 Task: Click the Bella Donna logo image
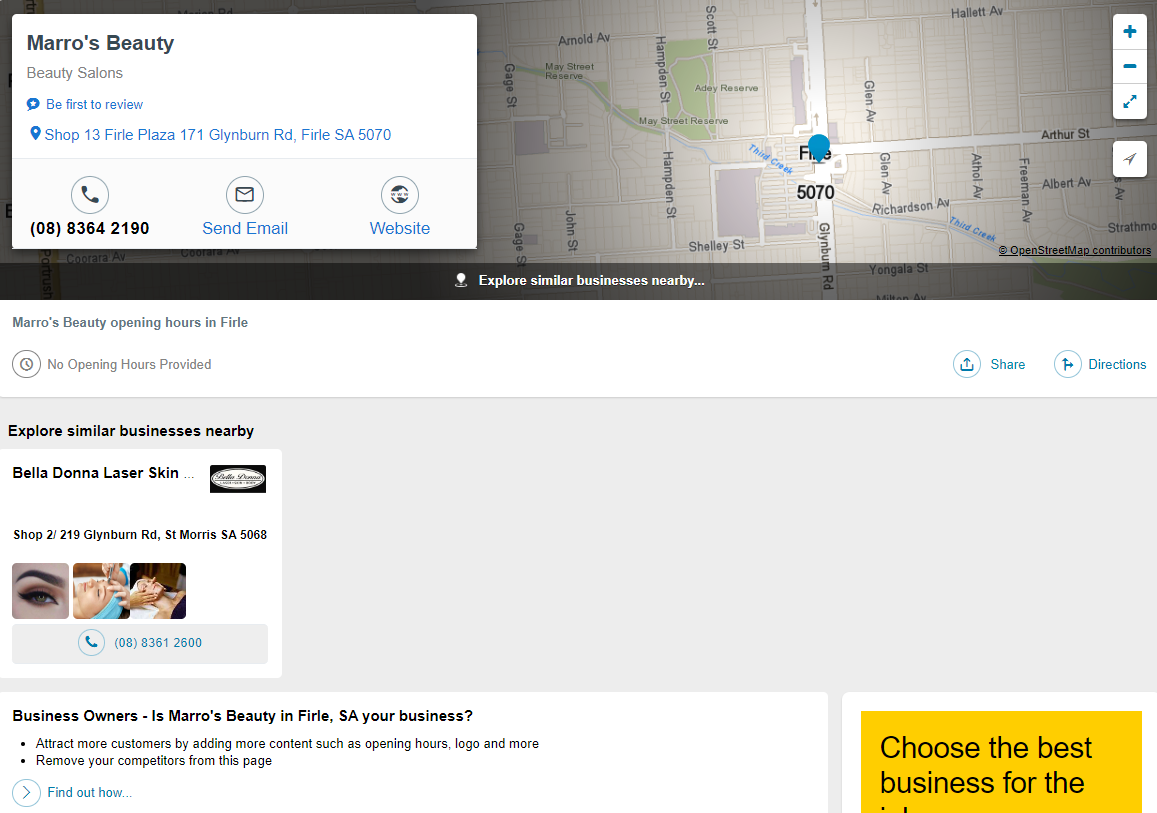238,479
